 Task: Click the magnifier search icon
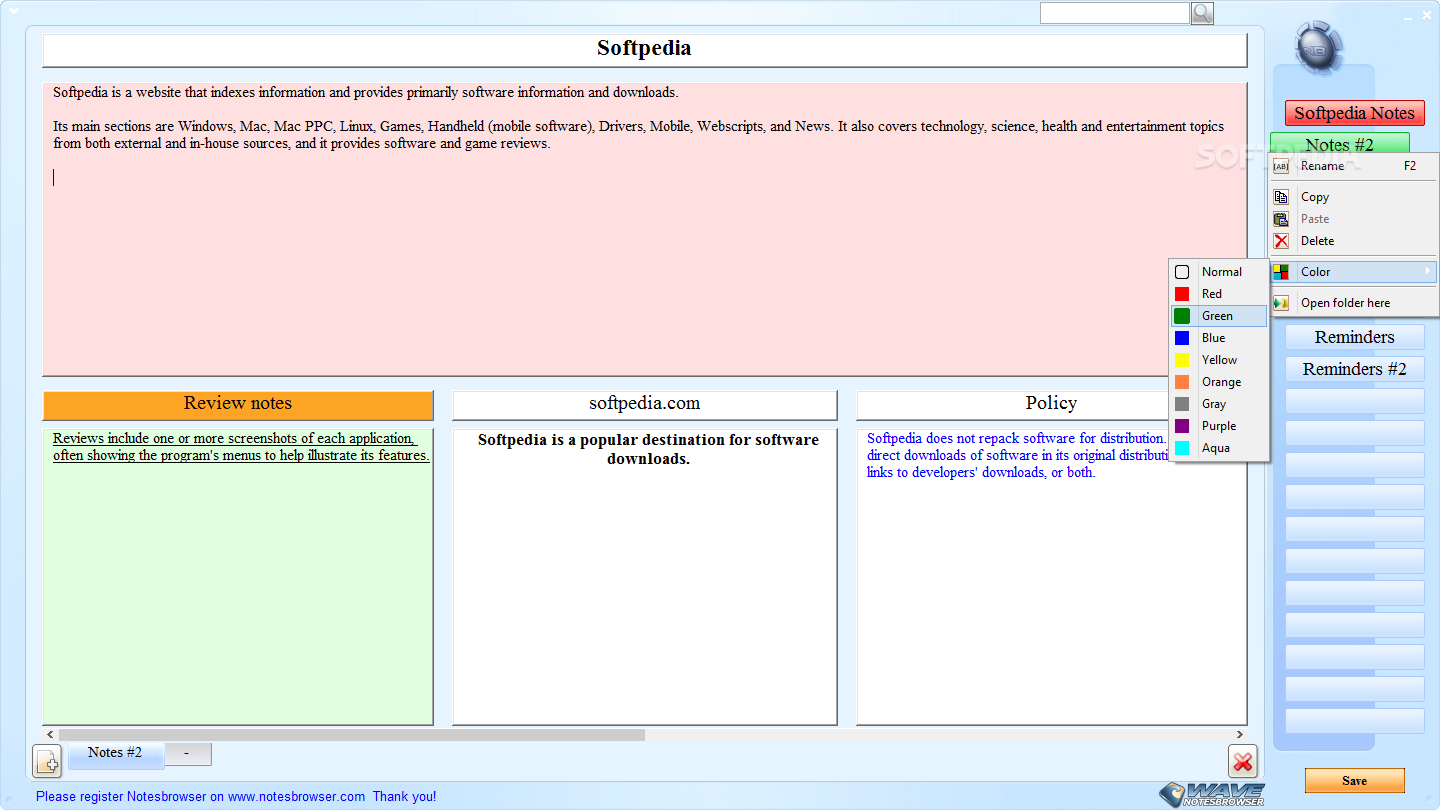pyautogui.click(x=1201, y=13)
